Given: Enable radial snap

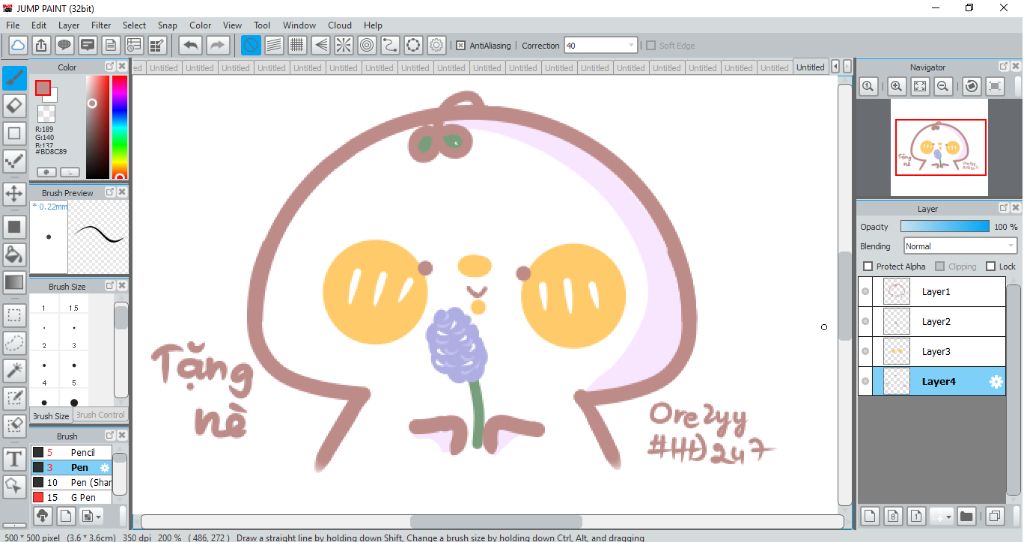Looking at the screenshot, I should (x=344, y=45).
